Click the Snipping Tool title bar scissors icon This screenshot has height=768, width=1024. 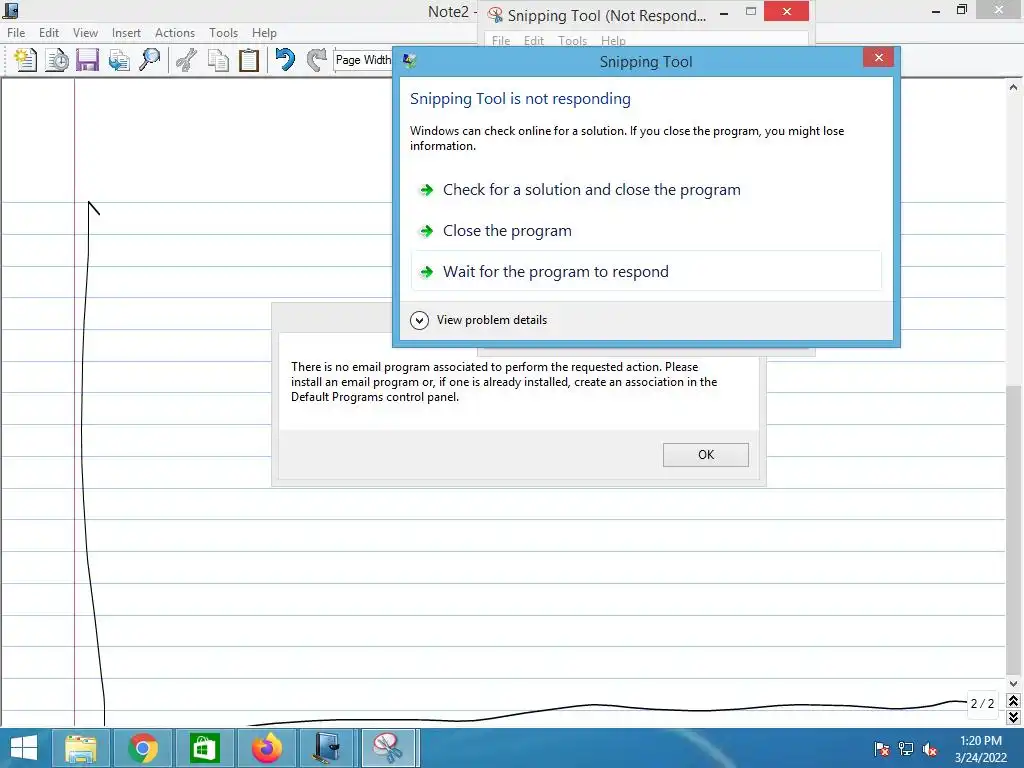coord(495,14)
